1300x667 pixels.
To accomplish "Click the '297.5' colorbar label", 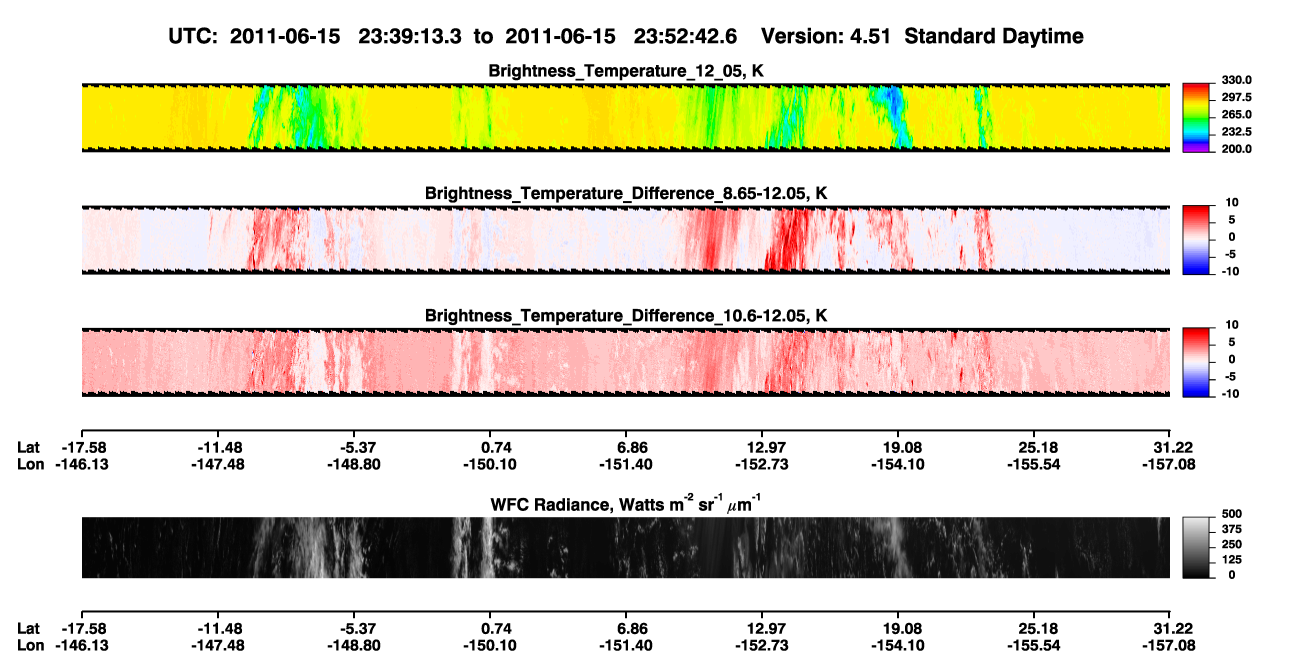I will pyautogui.click(x=1235, y=98).
